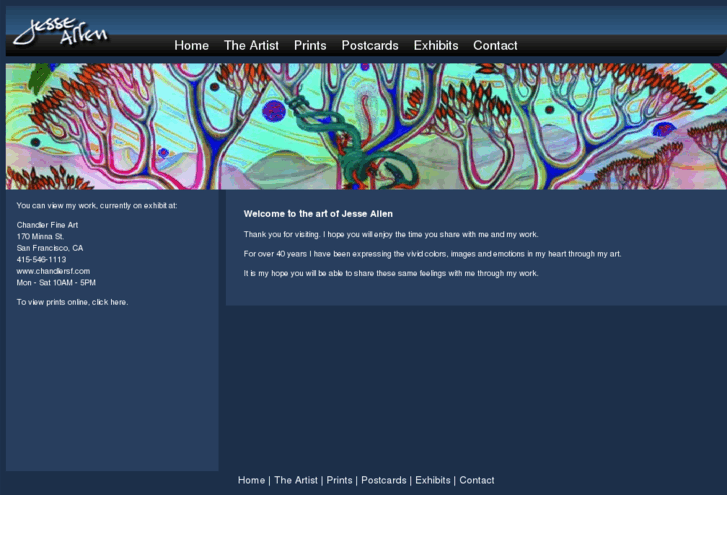Select 'Welcome to the art of Jesse Allen' heading
This screenshot has width=727, height=545.
tap(318, 214)
